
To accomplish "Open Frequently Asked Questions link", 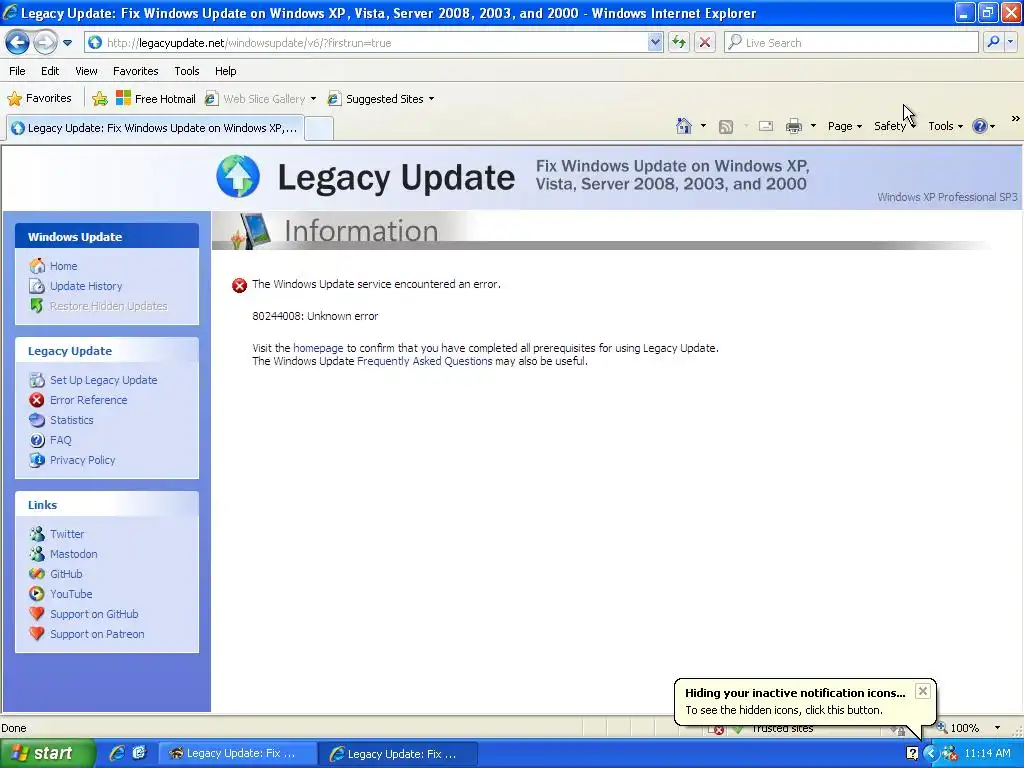I will pos(424,361).
